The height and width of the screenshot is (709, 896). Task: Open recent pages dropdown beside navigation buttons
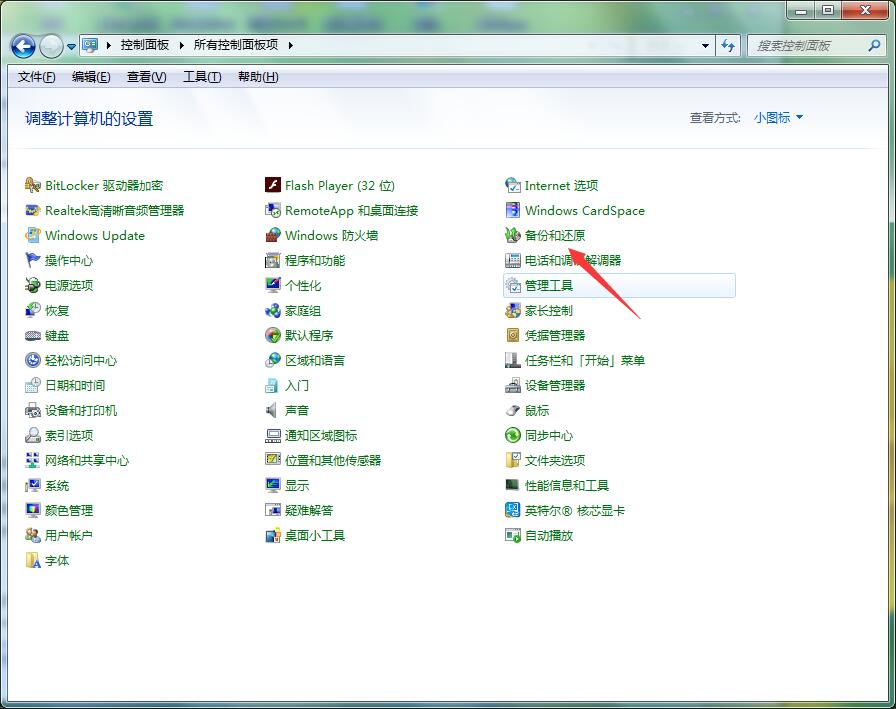coord(71,46)
